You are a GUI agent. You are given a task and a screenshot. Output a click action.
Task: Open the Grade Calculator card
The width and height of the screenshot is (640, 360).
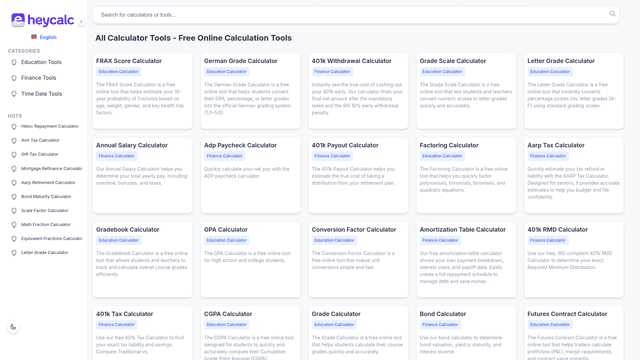tap(358, 333)
